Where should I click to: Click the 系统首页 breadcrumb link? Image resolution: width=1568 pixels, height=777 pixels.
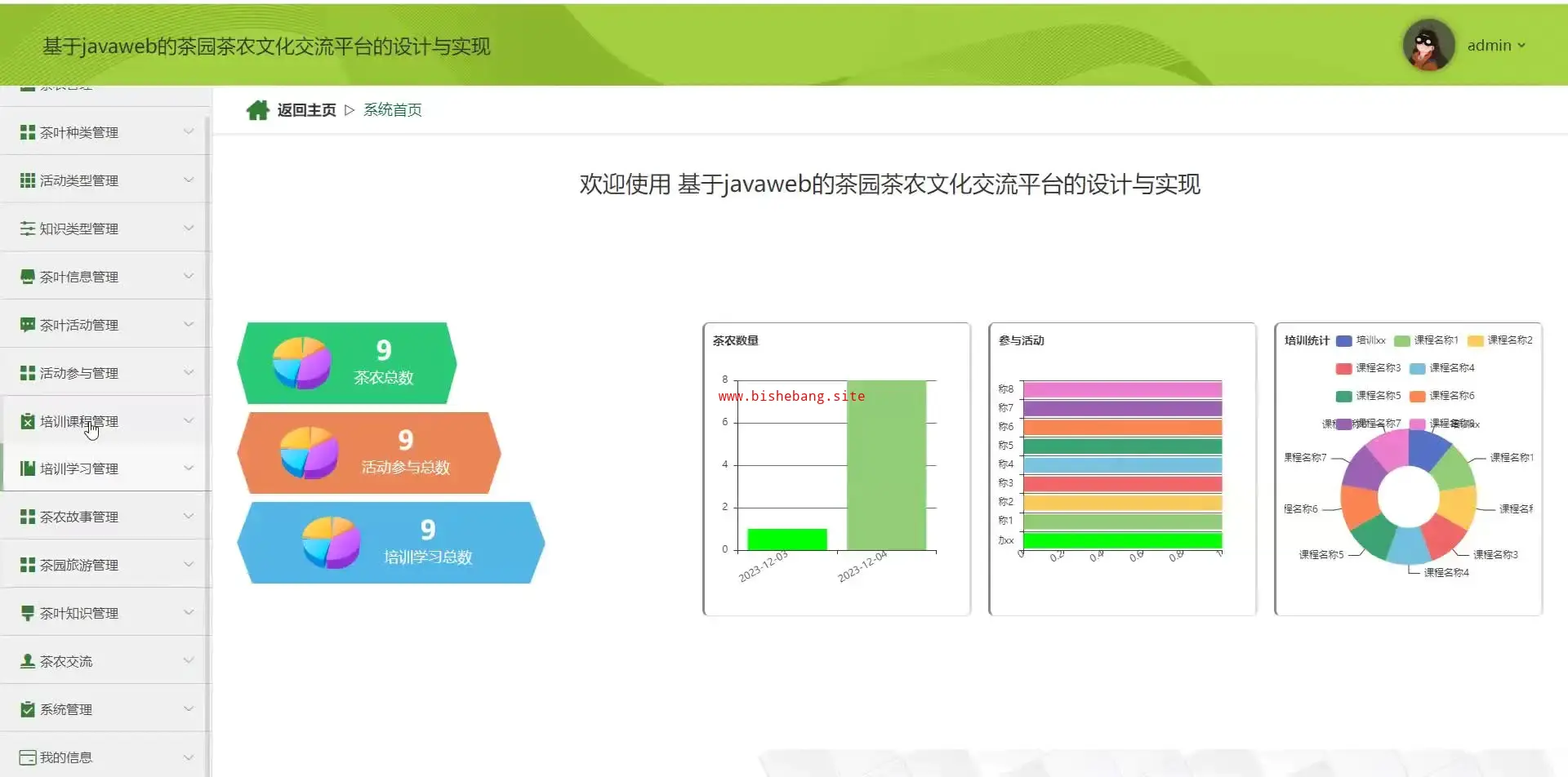tap(393, 110)
